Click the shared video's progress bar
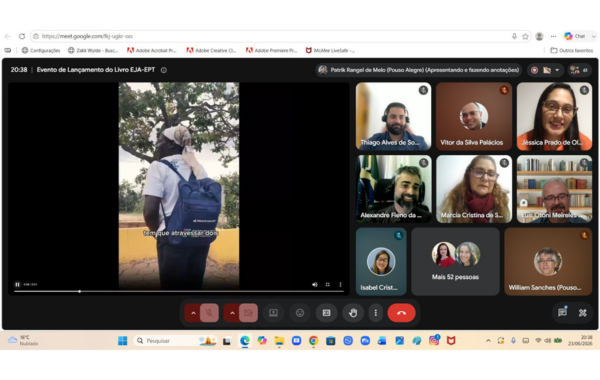The image size is (600, 380). [179, 292]
